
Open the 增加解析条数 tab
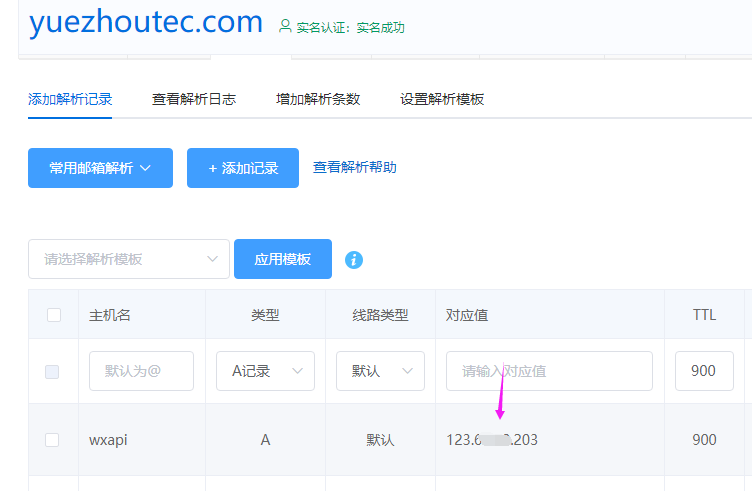click(x=318, y=99)
